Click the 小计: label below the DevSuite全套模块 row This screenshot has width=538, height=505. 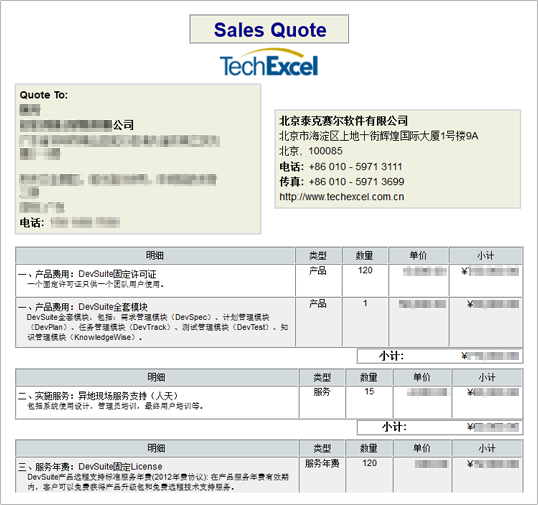tap(391, 356)
